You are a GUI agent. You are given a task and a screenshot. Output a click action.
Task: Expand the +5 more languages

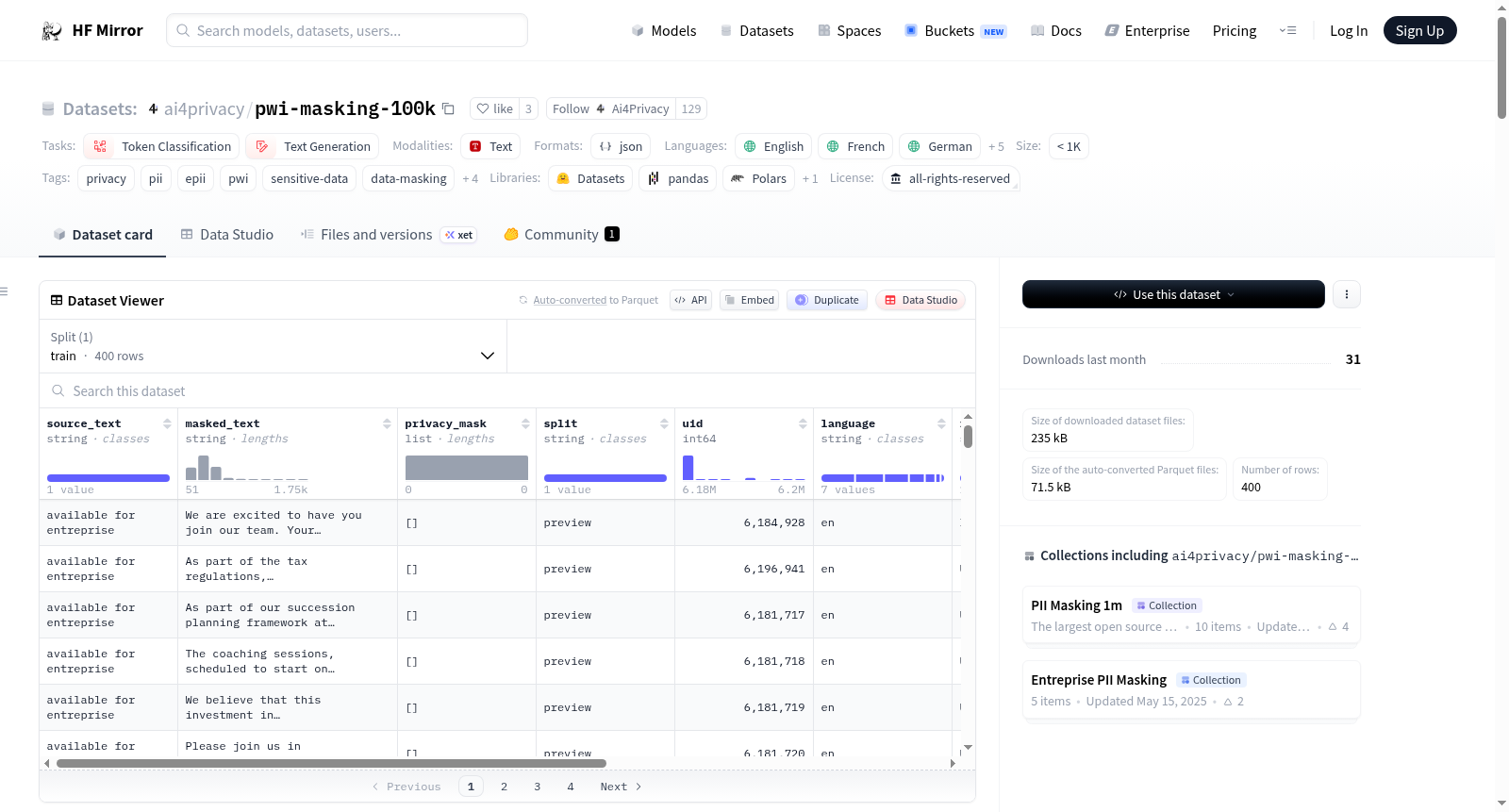tap(996, 147)
